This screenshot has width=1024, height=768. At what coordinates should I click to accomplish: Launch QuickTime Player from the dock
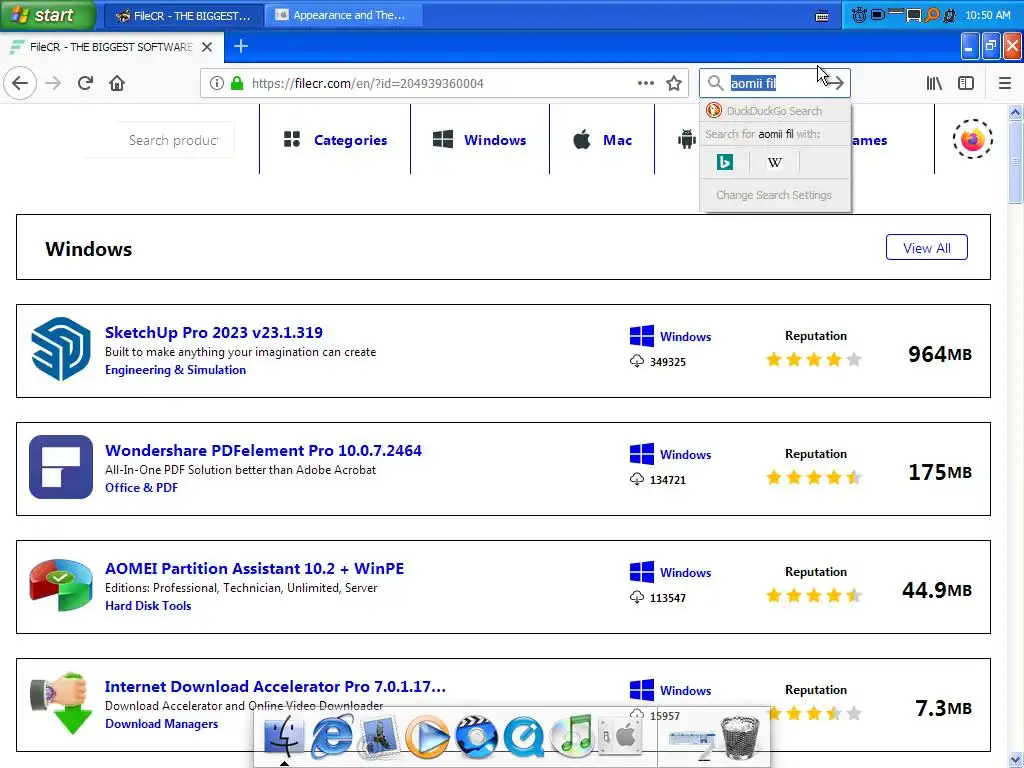point(524,737)
